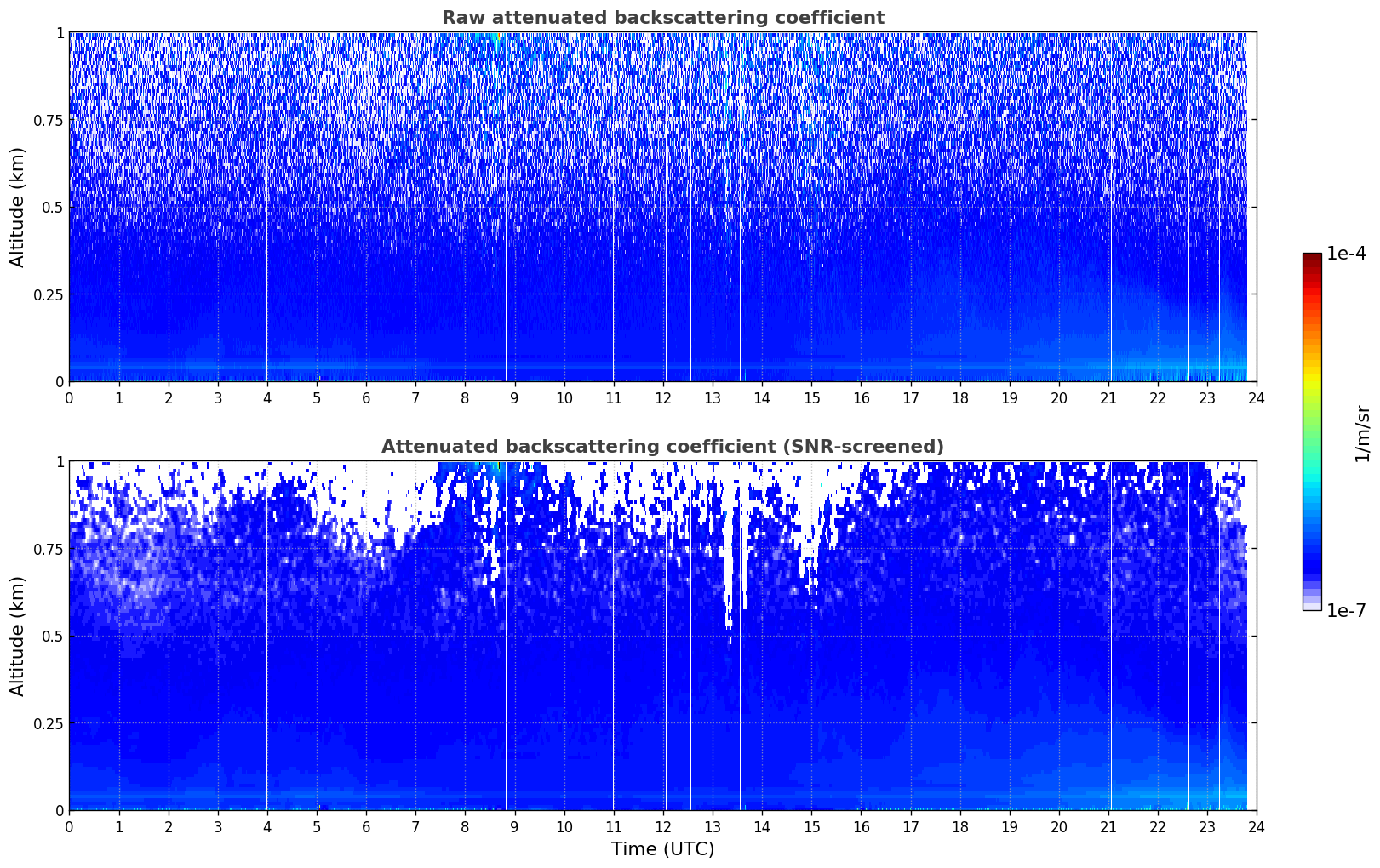Screen dimensions: 1380x868
Task: Select the top plot's "Altitude (km)" axis label
Action: tap(18, 207)
